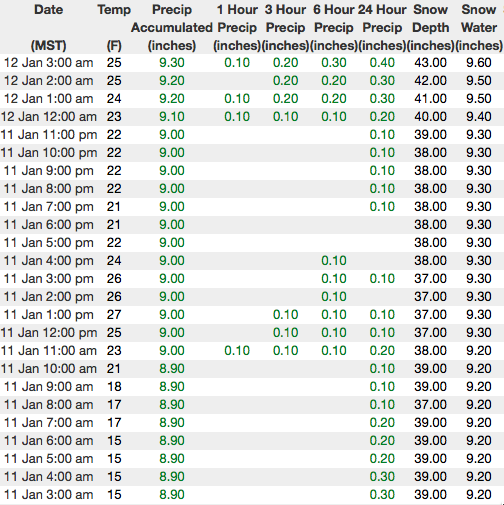504x505 pixels.
Task: Click the Temp (F) column header
Action: 114,27
